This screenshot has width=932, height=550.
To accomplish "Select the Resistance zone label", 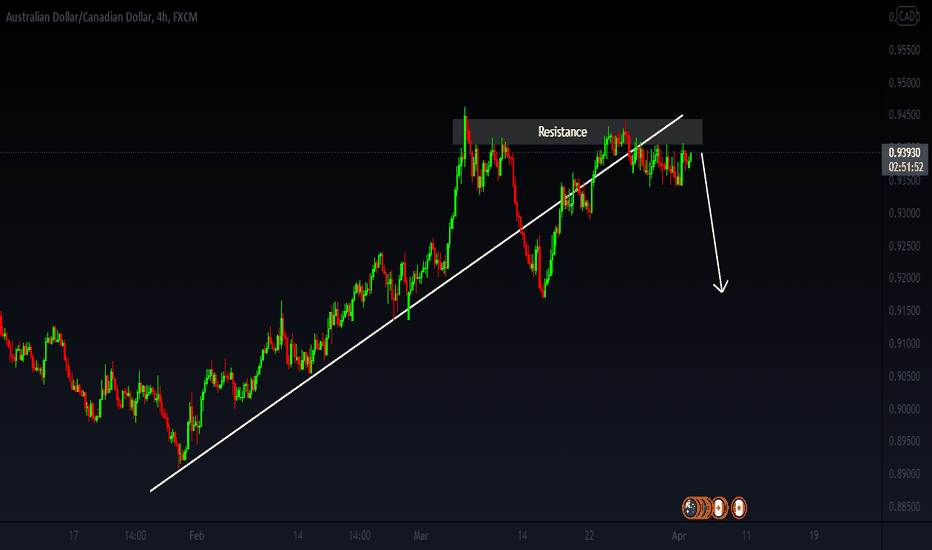I will pyautogui.click(x=562, y=131).
